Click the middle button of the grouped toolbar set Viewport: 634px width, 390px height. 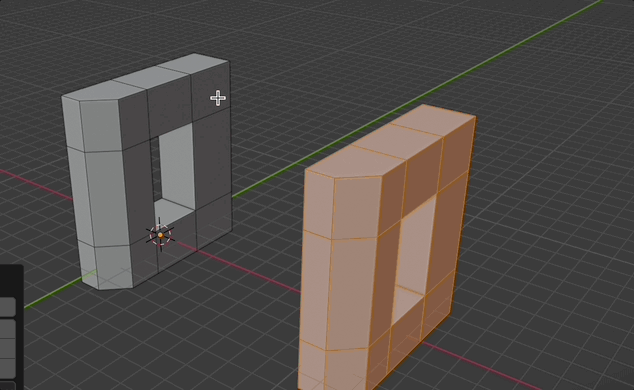point(7,348)
